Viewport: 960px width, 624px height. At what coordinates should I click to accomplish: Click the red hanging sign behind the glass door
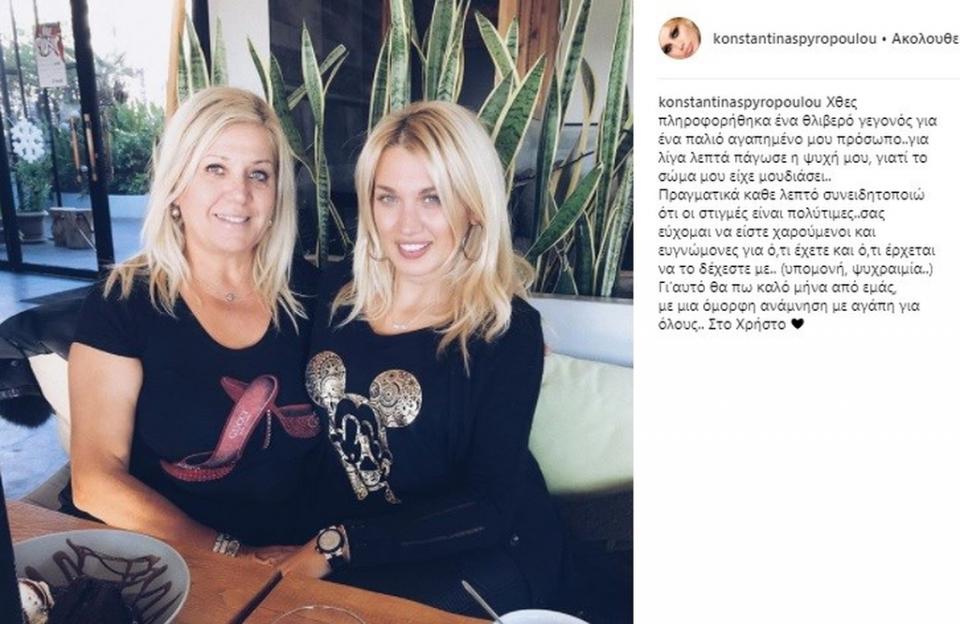point(51,55)
